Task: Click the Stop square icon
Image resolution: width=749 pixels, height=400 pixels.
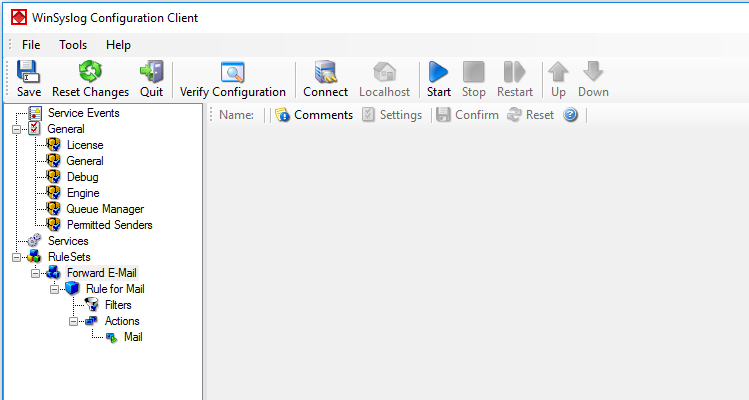Action: (x=473, y=72)
